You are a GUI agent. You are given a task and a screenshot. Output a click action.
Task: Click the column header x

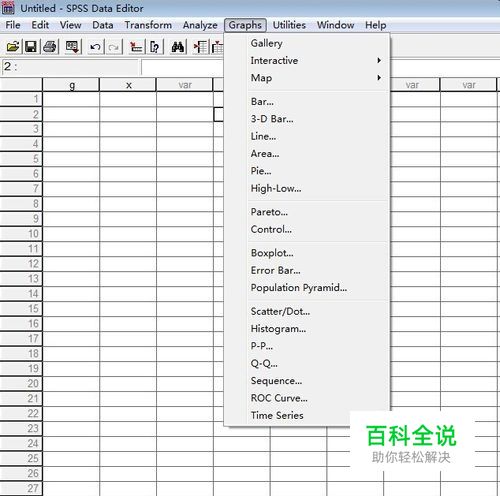(x=128, y=85)
